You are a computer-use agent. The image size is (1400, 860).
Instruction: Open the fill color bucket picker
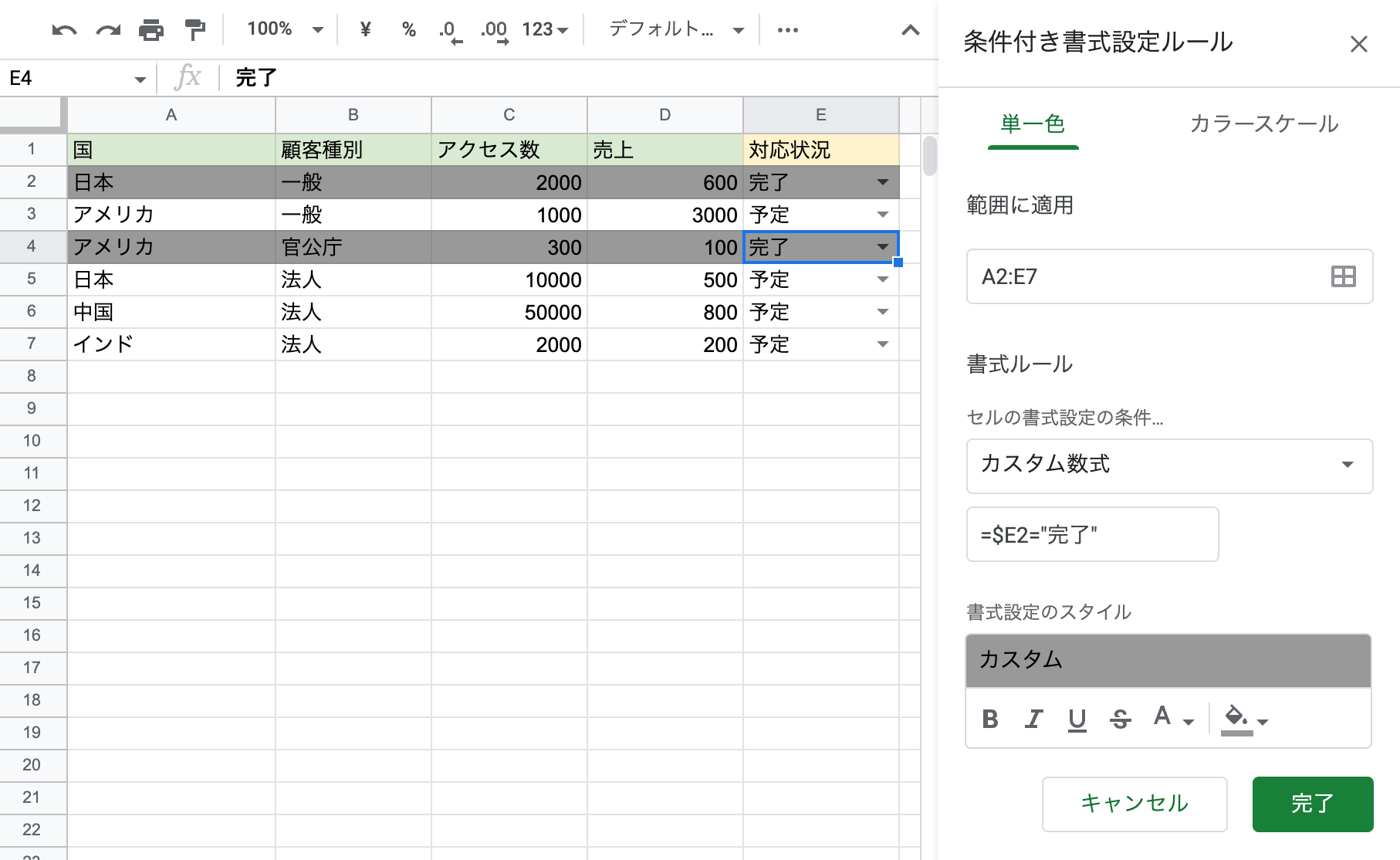(x=1245, y=719)
